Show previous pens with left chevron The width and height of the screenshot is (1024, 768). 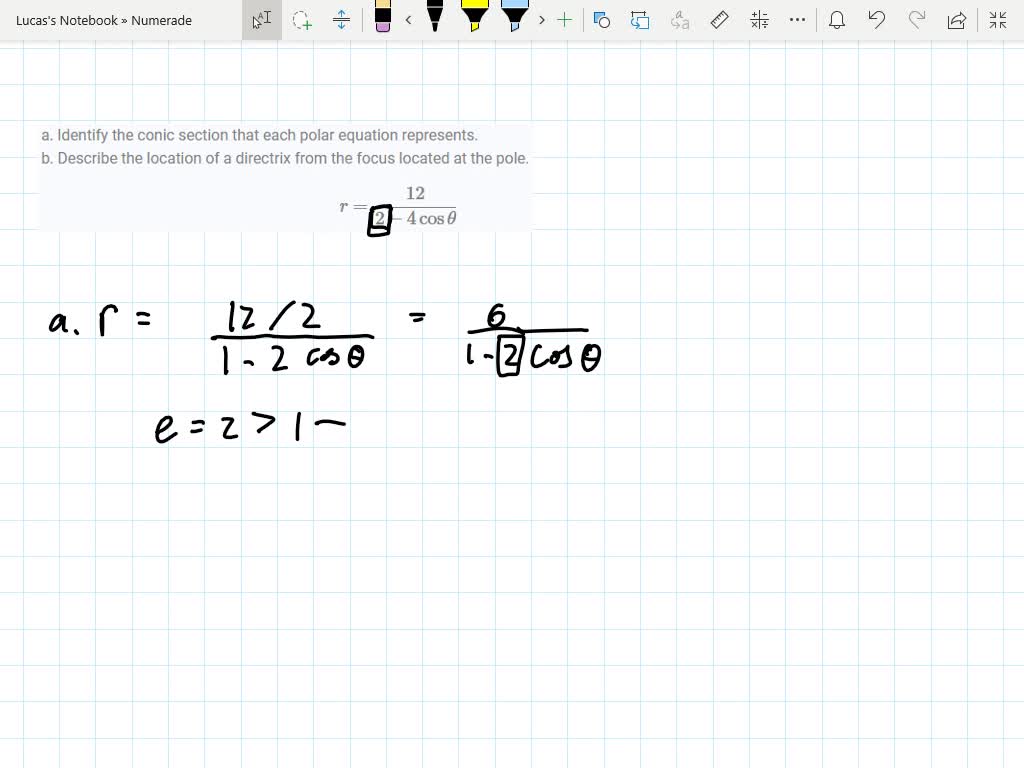tap(409, 20)
